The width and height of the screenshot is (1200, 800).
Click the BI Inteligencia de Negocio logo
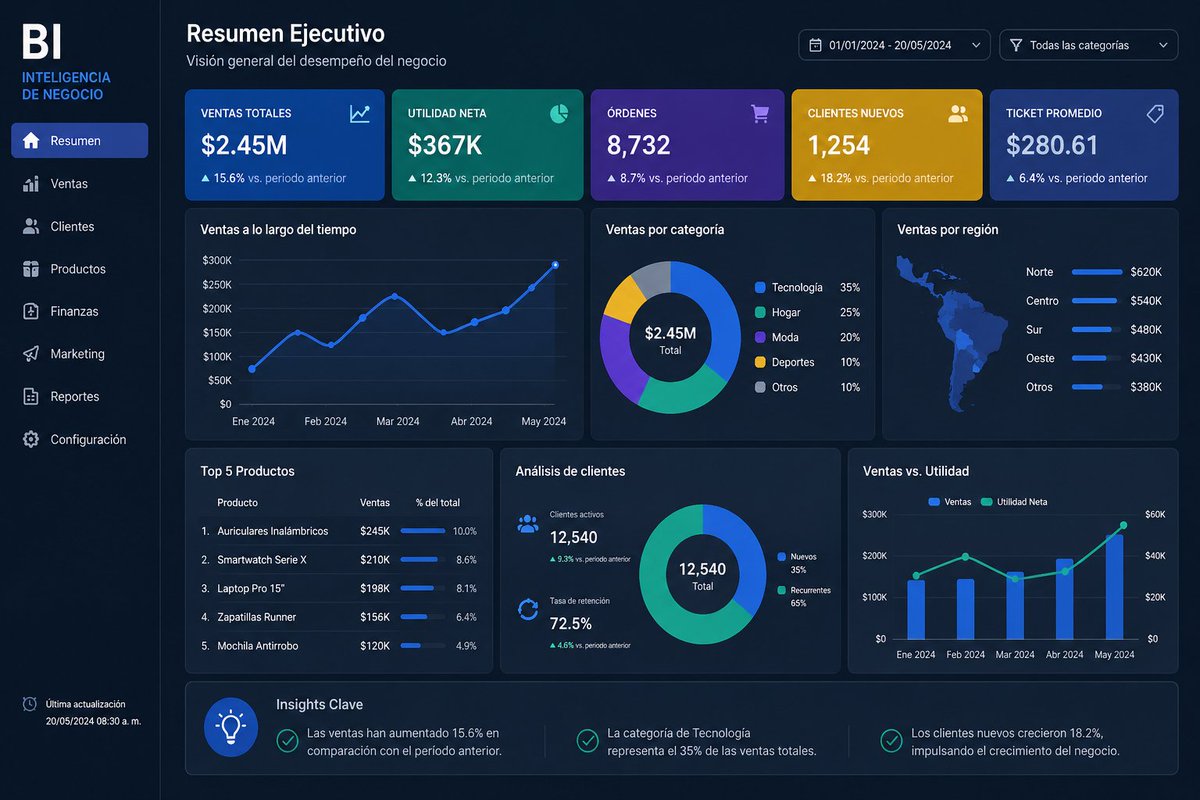tap(65, 55)
